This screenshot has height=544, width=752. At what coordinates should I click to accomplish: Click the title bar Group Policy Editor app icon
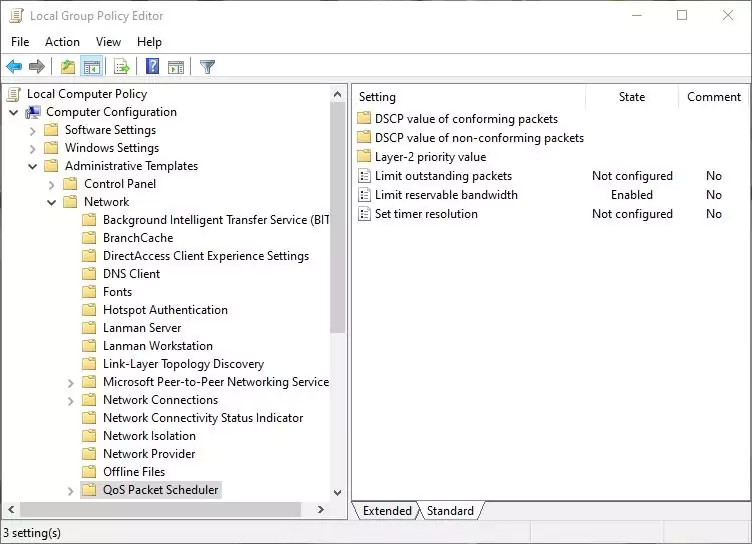click(16, 15)
